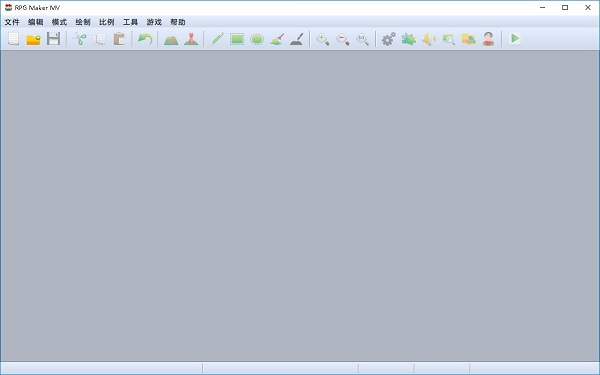Click the New Project icon
Screen dimensions: 600x375
(14, 39)
